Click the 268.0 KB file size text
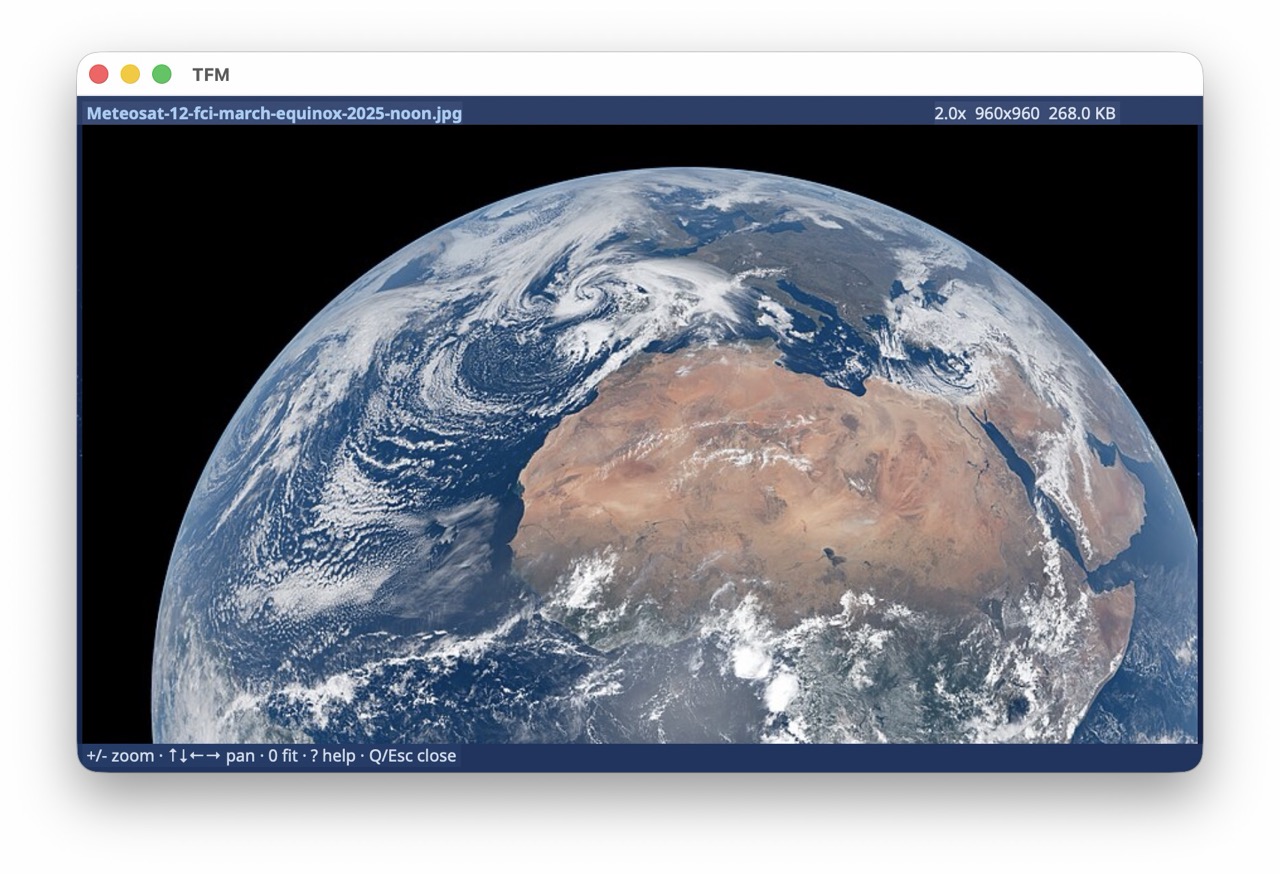Viewport: 1280px width, 874px height. click(x=1082, y=113)
